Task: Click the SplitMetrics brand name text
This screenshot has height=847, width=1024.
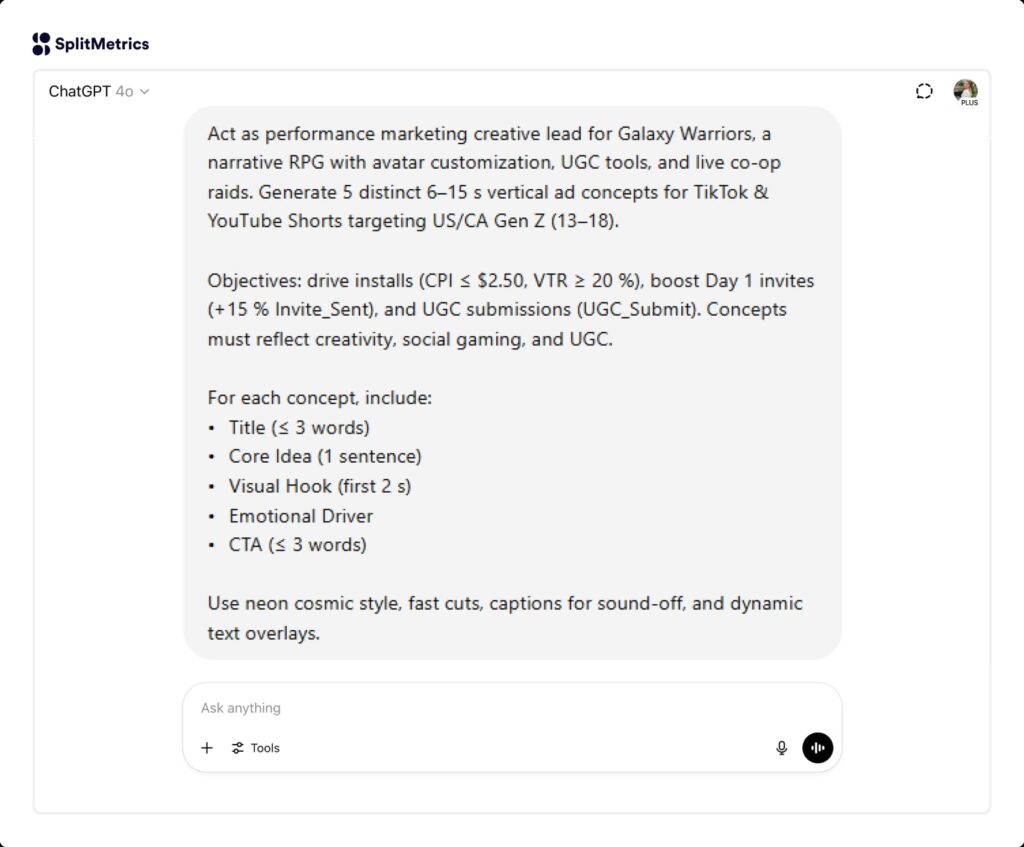Action: [102, 43]
